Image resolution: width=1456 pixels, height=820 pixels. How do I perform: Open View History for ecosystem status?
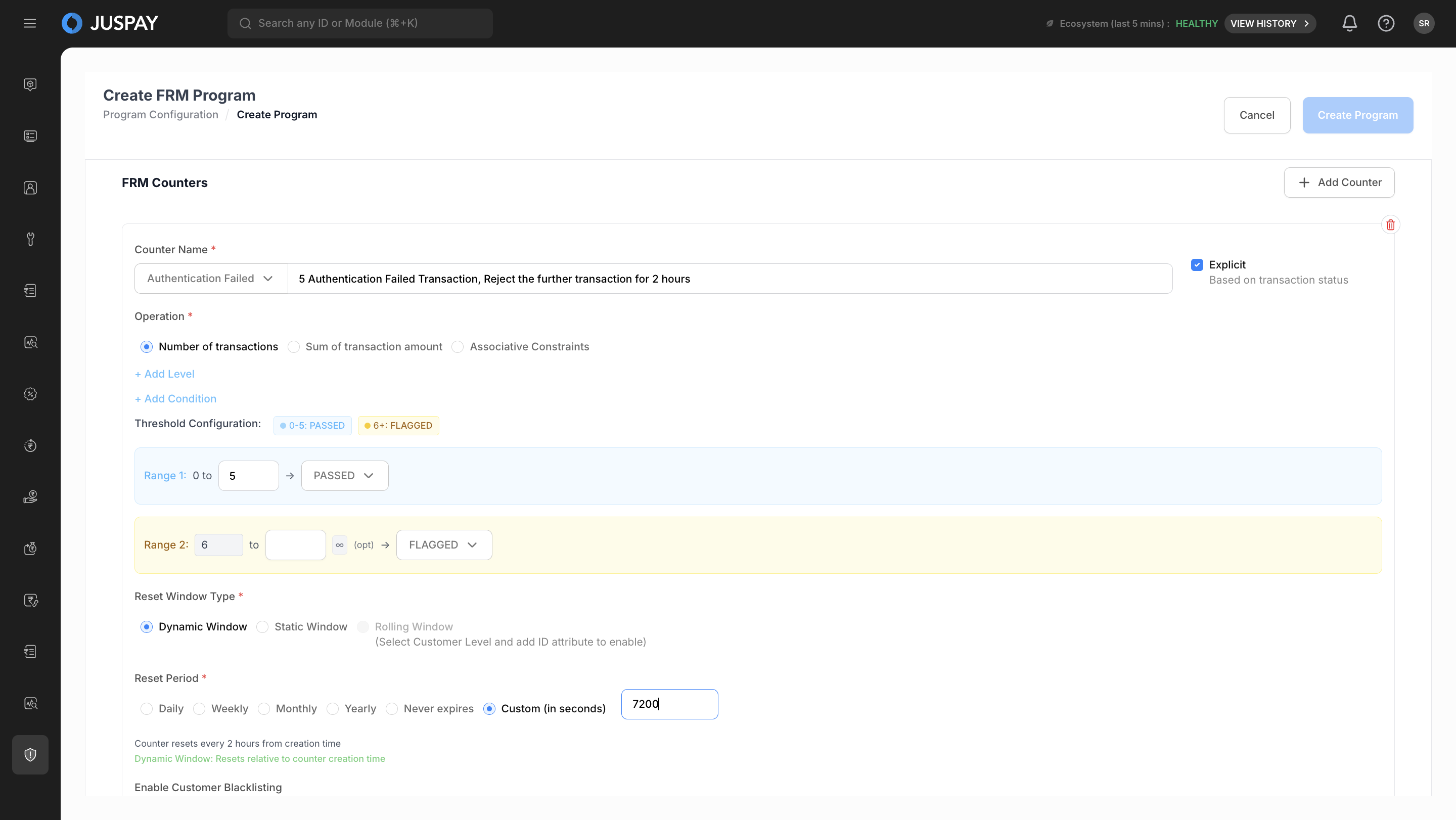(x=1269, y=23)
